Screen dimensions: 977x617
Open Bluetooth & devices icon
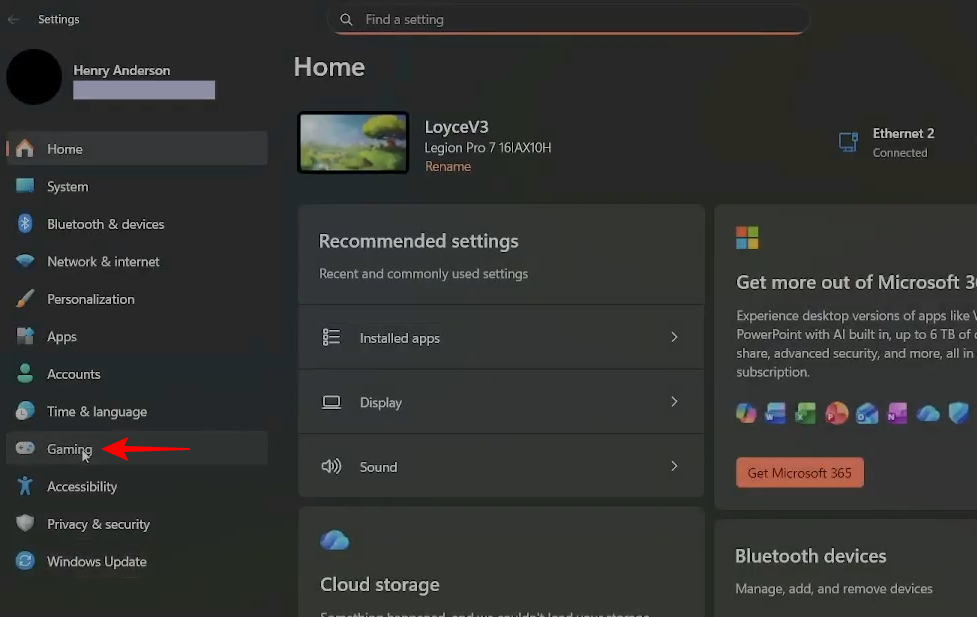click(x=25, y=224)
